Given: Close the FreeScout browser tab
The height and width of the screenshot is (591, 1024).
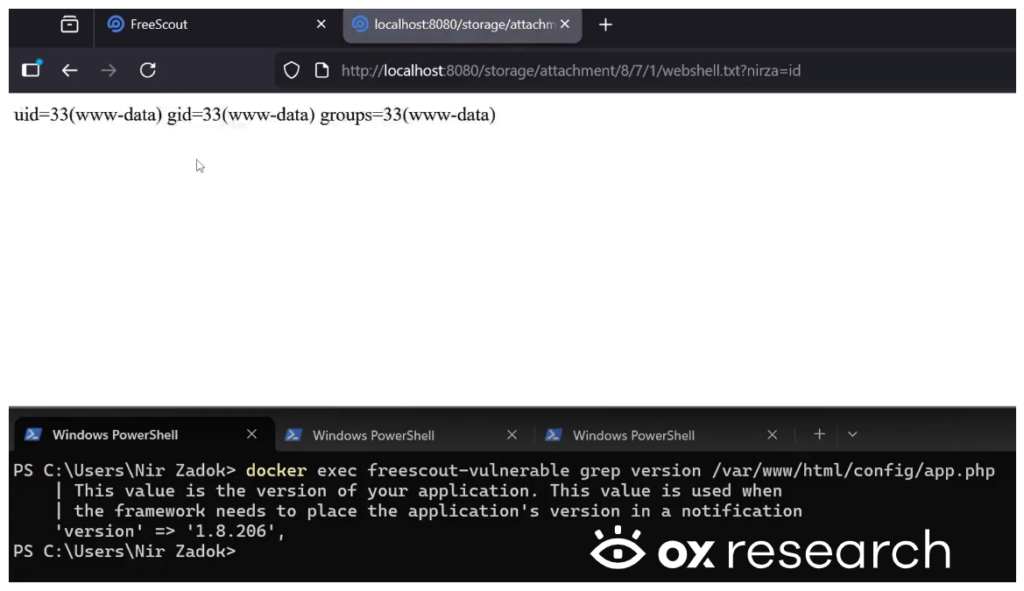Looking at the screenshot, I should tap(321, 24).
